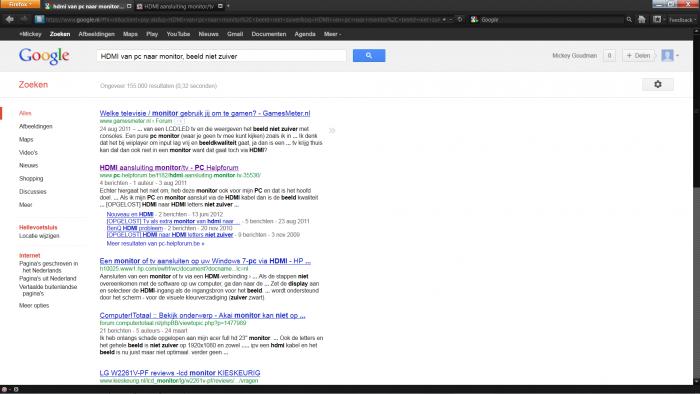Open Agenda in the Google top bar
This screenshot has height=394, width=700.
(x=305, y=34)
